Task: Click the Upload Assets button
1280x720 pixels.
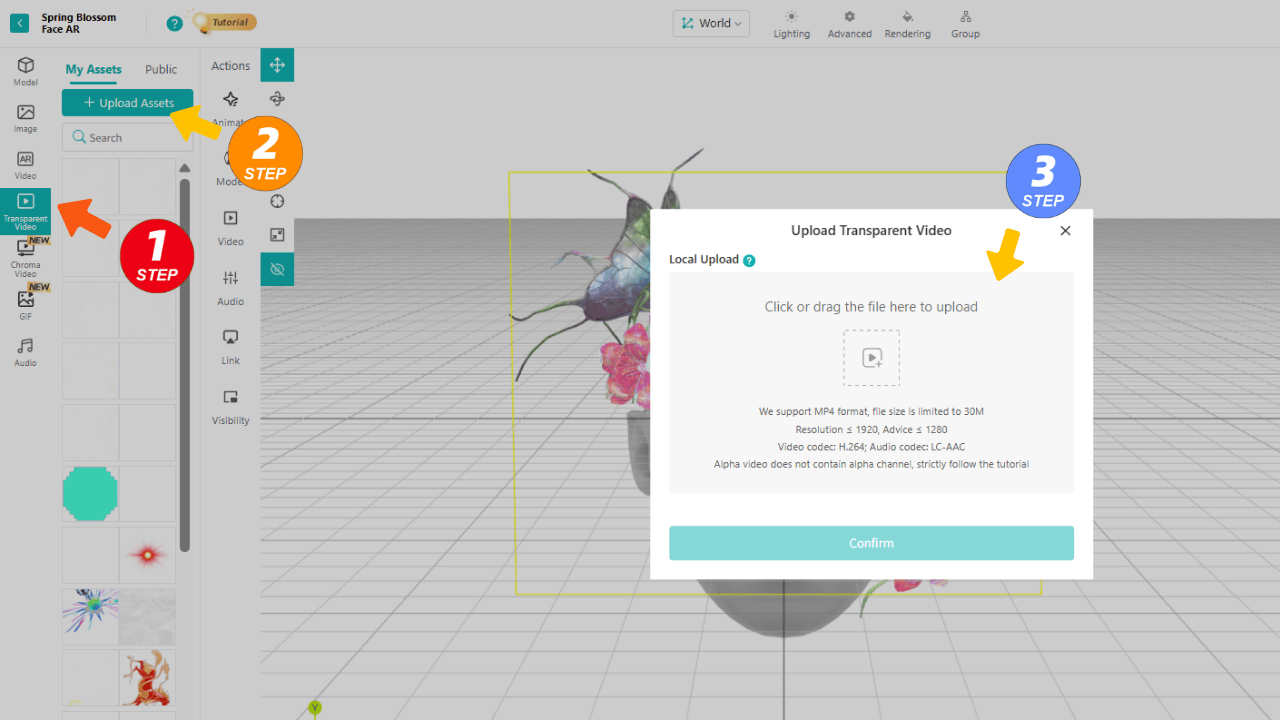Action: 127,102
